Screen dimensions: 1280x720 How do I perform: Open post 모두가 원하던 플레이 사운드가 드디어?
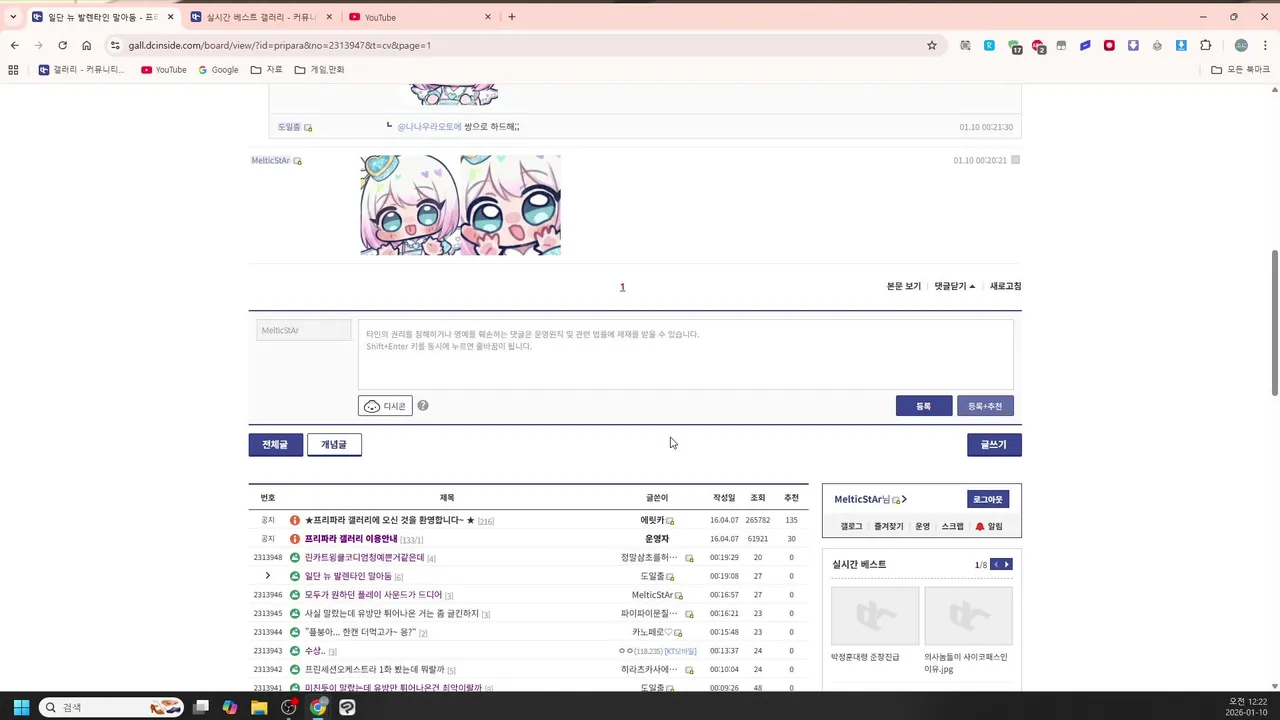[373, 595]
